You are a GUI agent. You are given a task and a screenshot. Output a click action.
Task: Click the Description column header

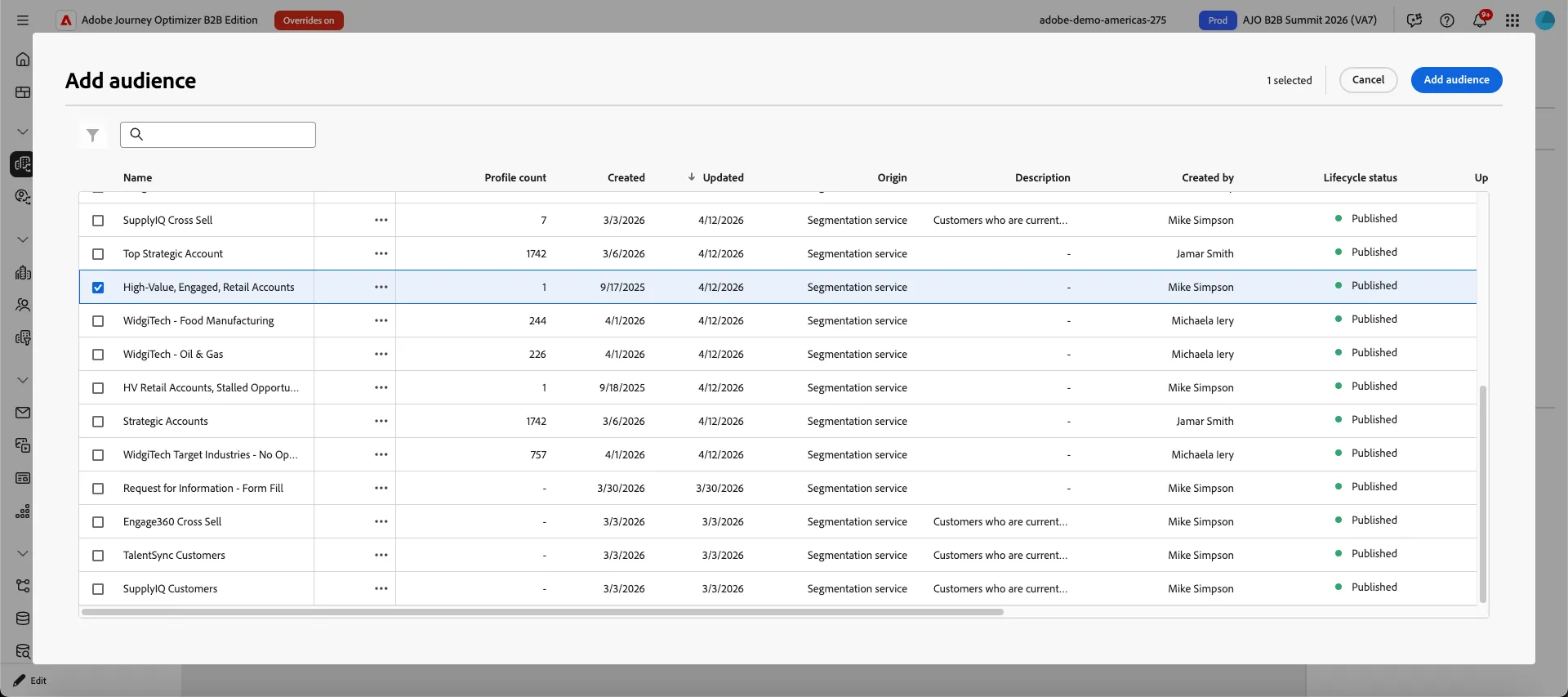[x=1042, y=177]
